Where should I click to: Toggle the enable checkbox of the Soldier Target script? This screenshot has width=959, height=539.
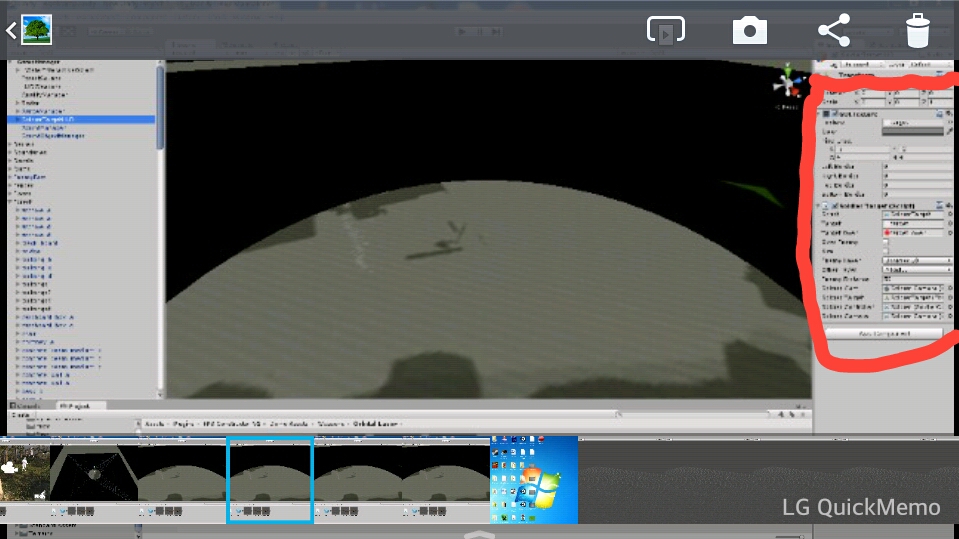[x=835, y=206]
